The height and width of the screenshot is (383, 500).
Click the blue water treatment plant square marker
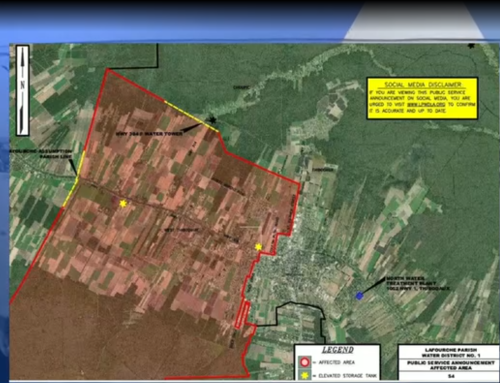[359, 296]
